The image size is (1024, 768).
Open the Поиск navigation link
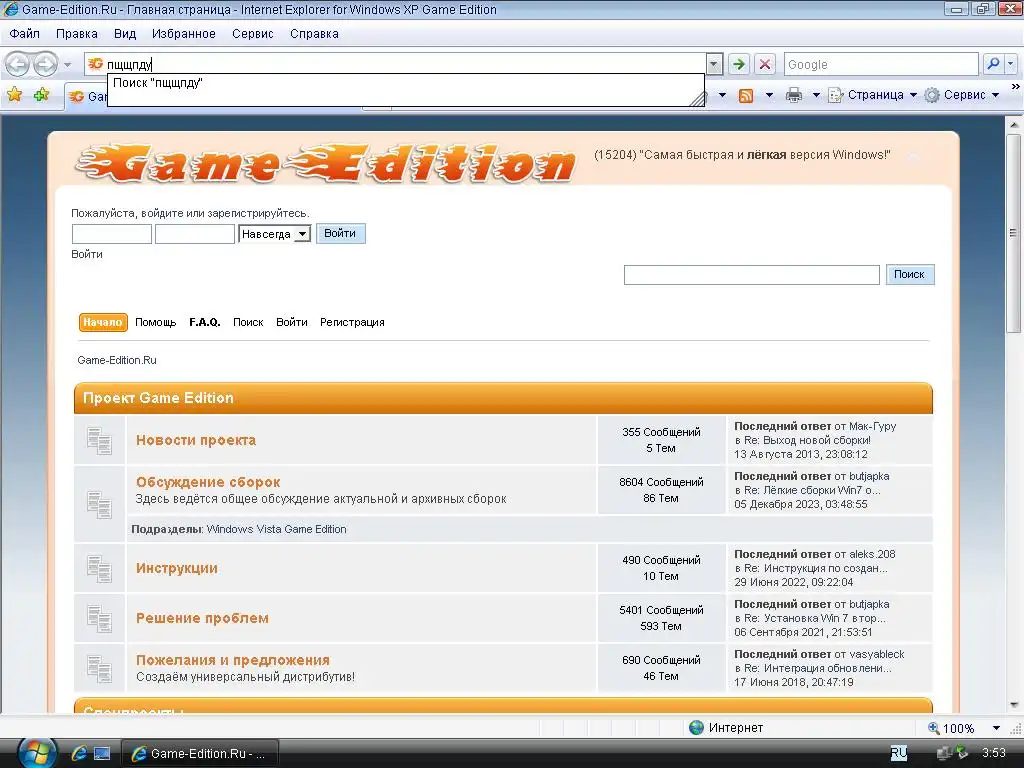(x=248, y=322)
